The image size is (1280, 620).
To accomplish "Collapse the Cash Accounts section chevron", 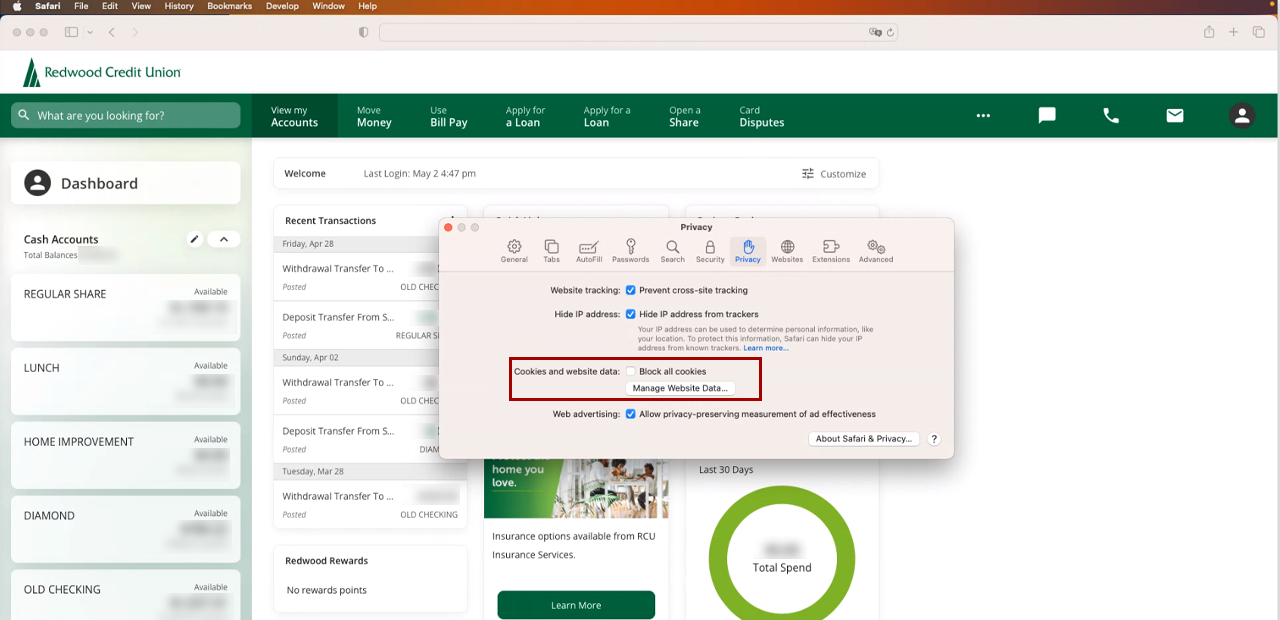I will click(x=224, y=239).
